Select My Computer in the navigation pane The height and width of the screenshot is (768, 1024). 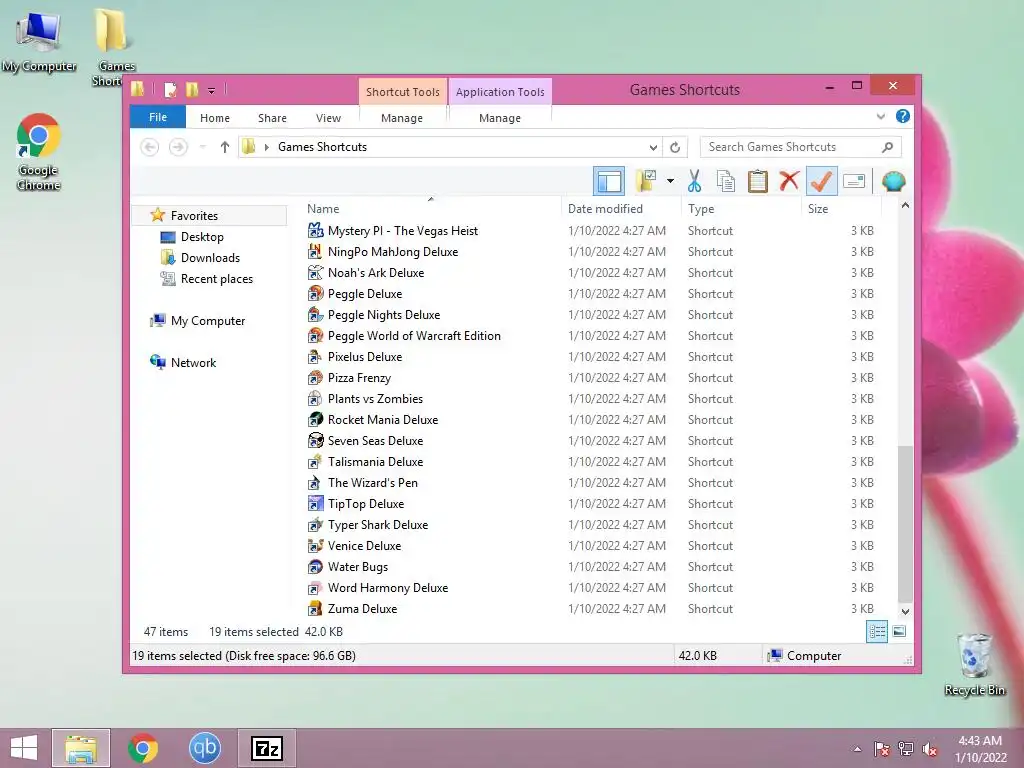coord(208,321)
